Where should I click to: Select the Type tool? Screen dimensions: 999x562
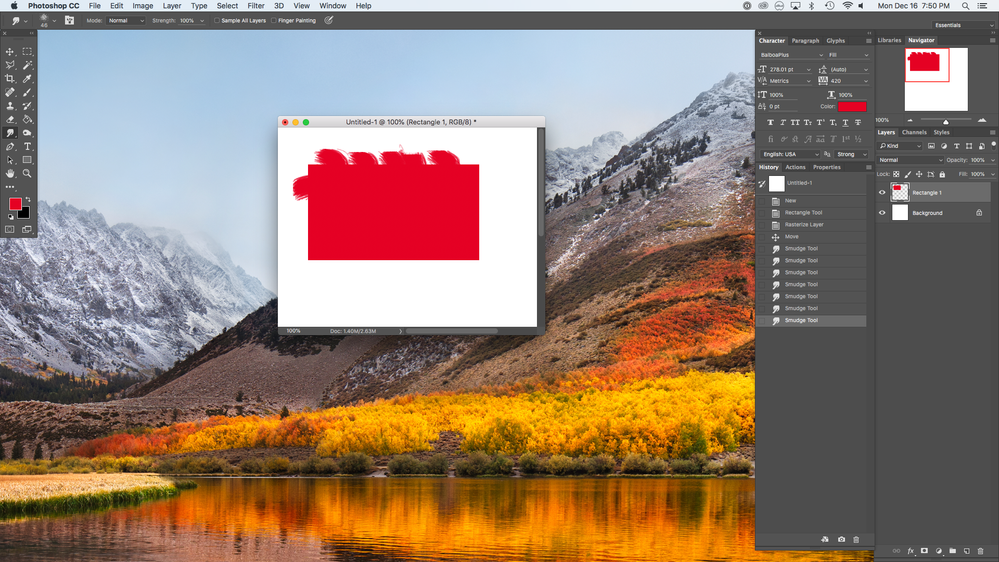pyautogui.click(x=27, y=147)
